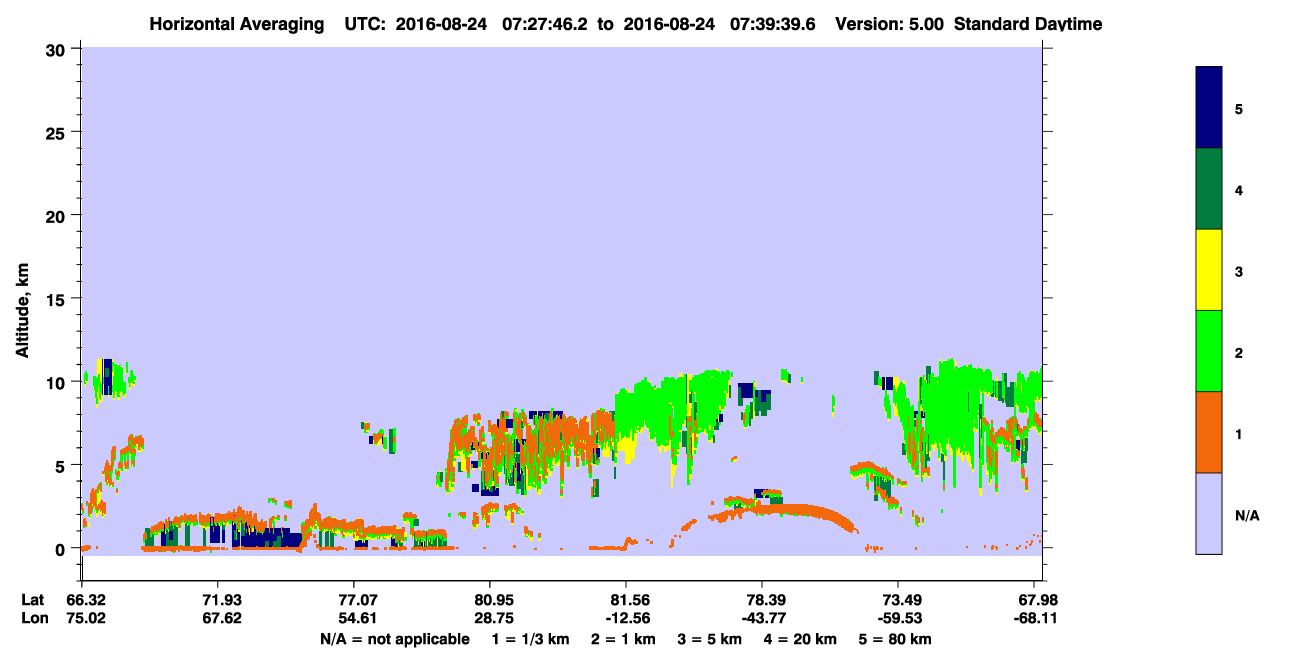This screenshot has height=667, width=1300.
Task: Click the color bar label '1'
Action: [x=1239, y=432]
